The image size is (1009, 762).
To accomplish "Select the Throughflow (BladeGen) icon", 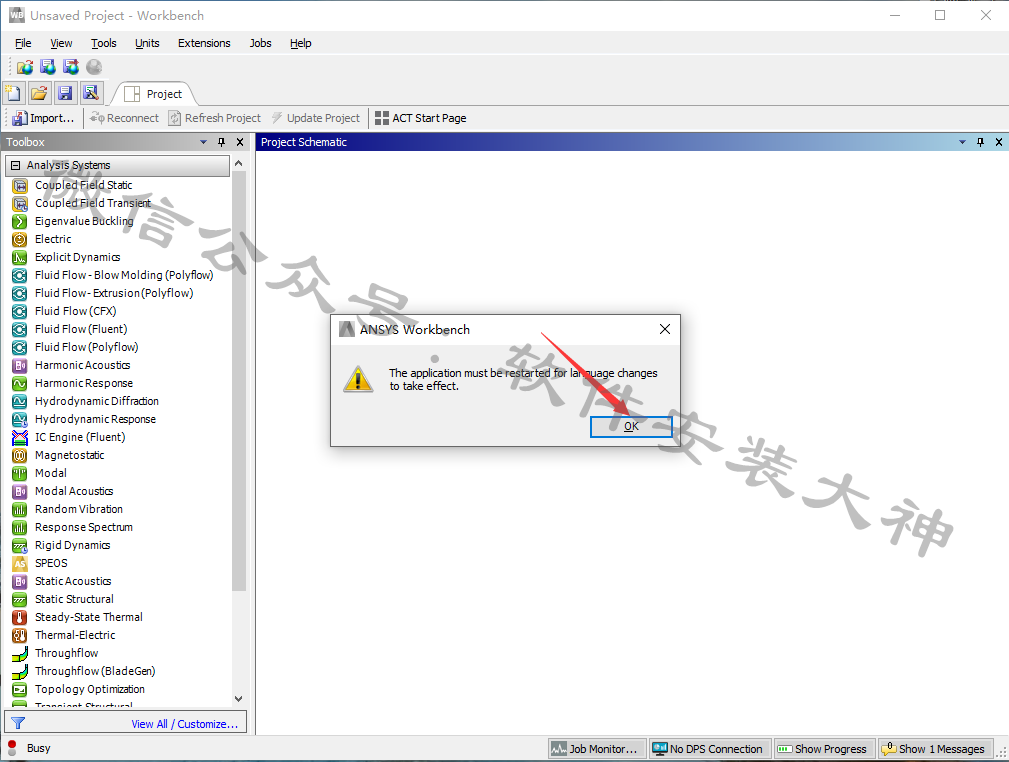I will pyautogui.click(x=20, y=672).
